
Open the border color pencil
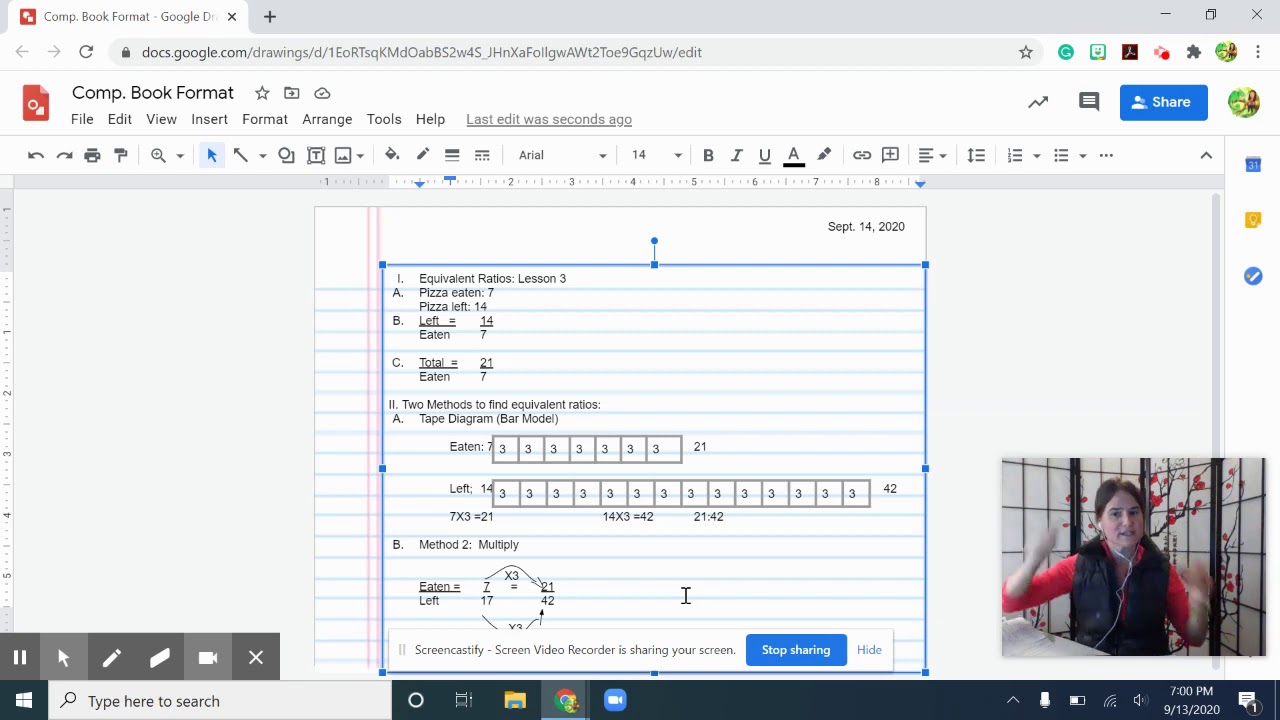[x=423, y=155]
